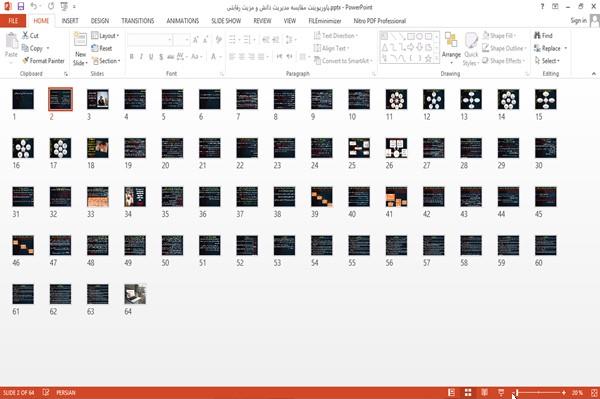
Task: Switch to the INSERT tab
Action: [70, 21]
